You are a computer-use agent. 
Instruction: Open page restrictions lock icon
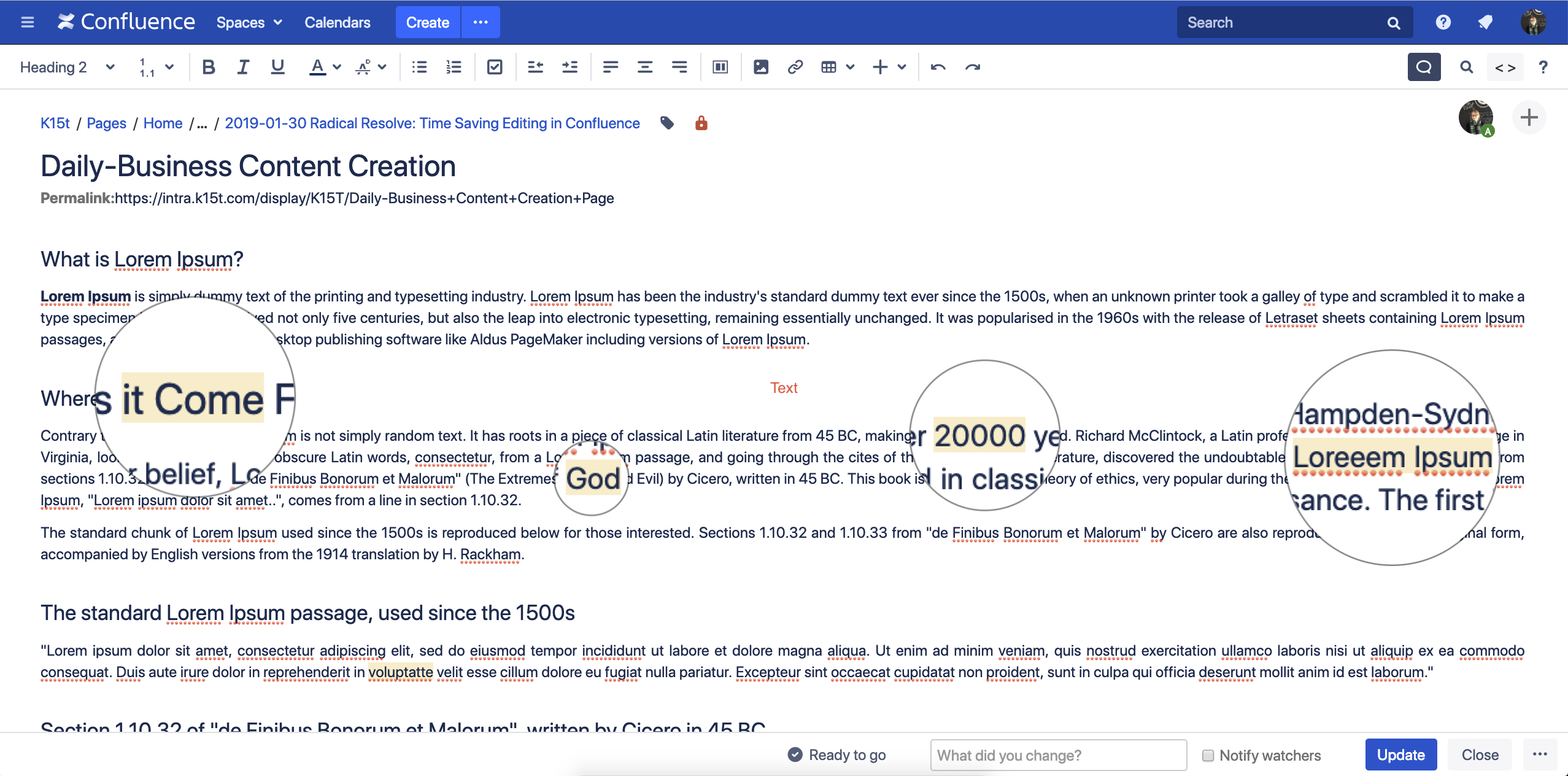click(701, 123)
